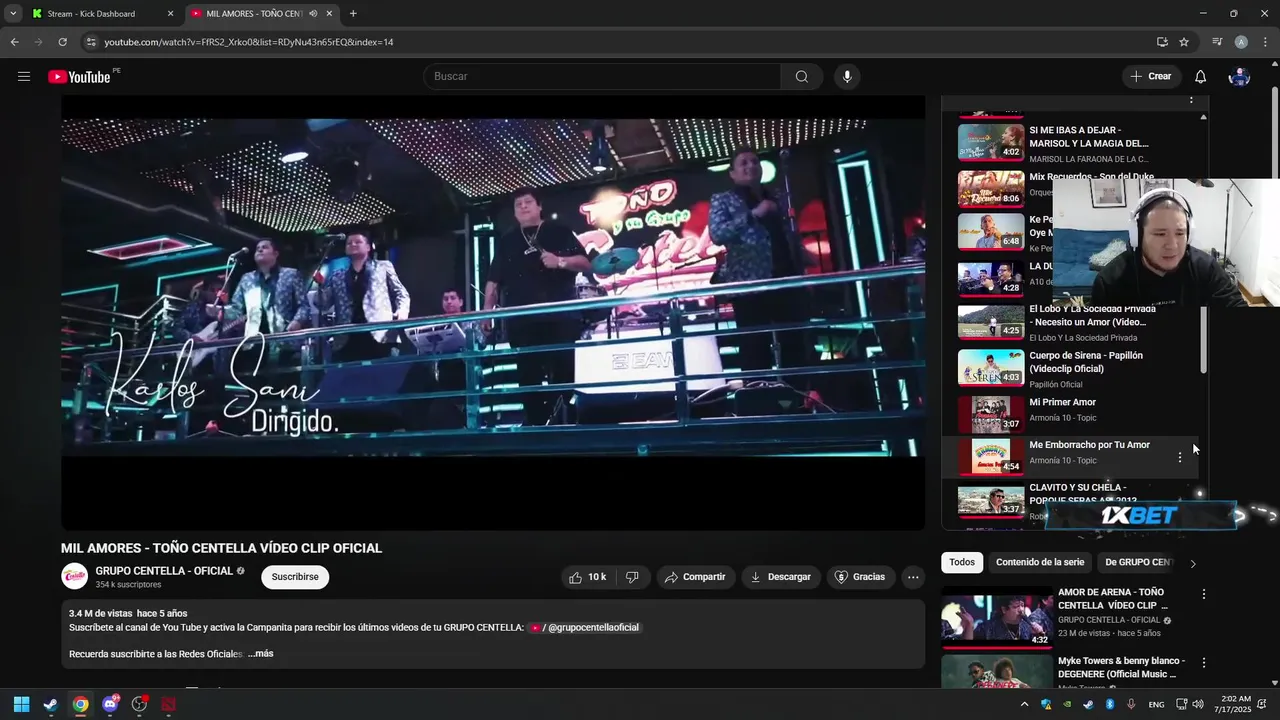
Task: Select the Todos filter chip
Action: click(962, 562)
